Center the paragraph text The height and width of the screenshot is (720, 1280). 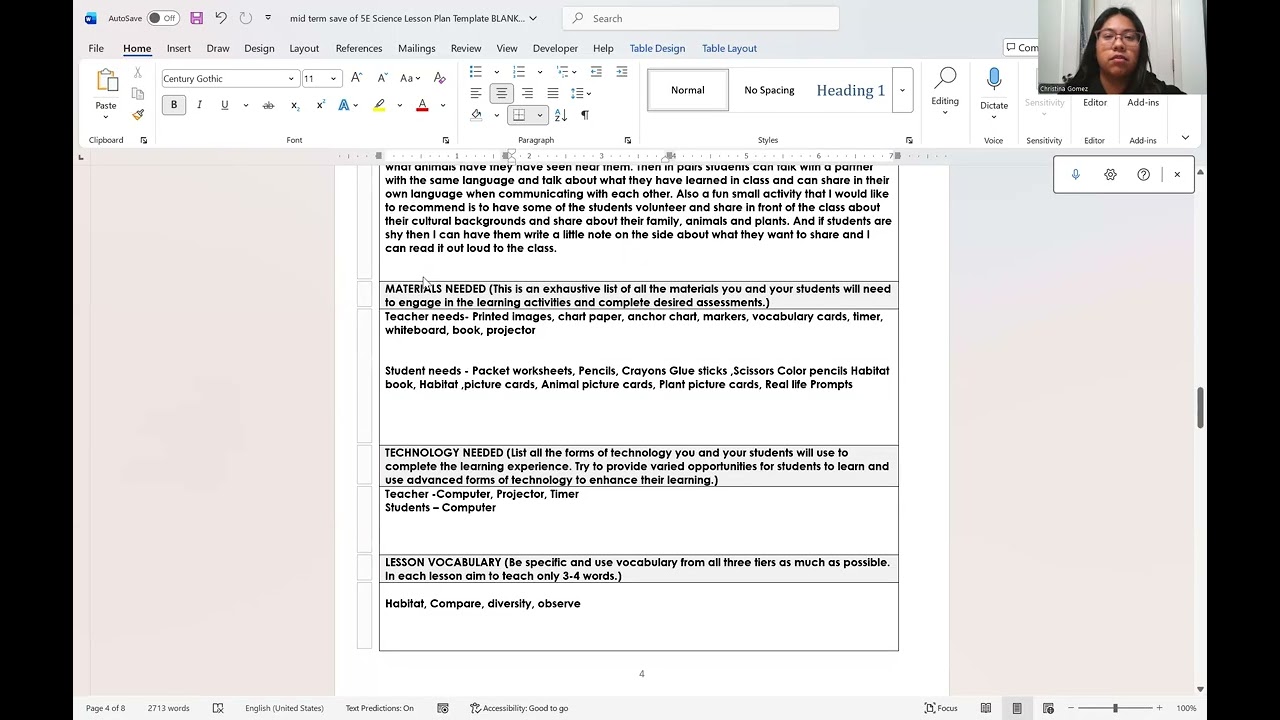(502, 93)
